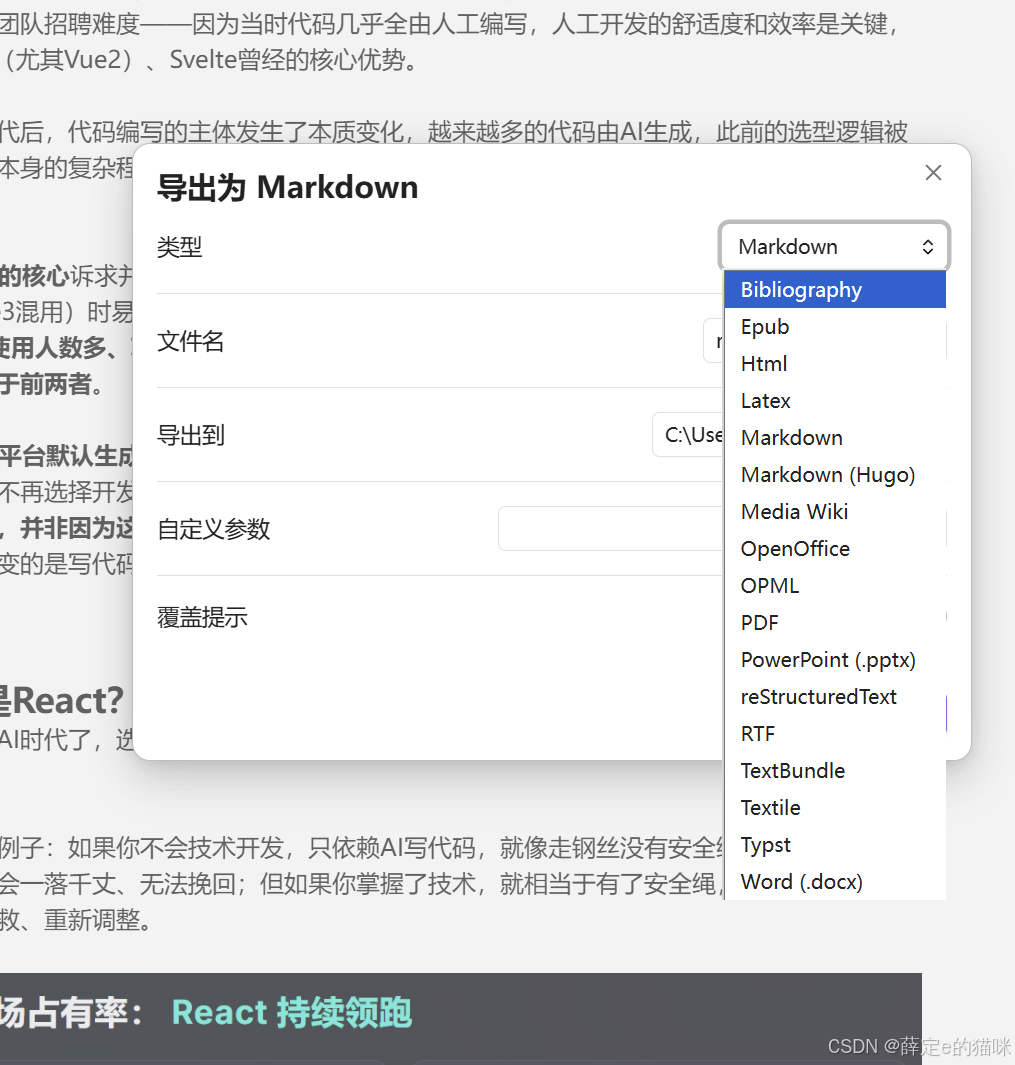Select Epub export type
Viewport: 1015px width, 1065px height.
[835, 327]
